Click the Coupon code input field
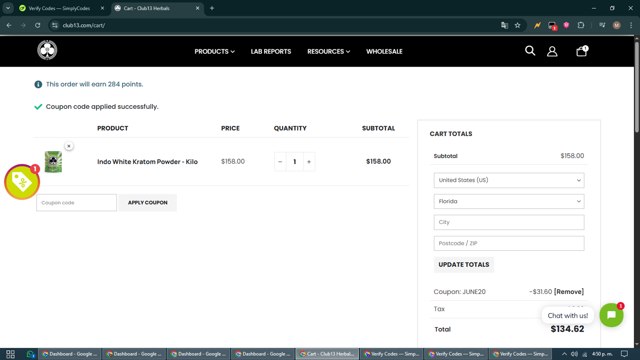640x360 pixels. pyautogui.click(x=76, y=202)
